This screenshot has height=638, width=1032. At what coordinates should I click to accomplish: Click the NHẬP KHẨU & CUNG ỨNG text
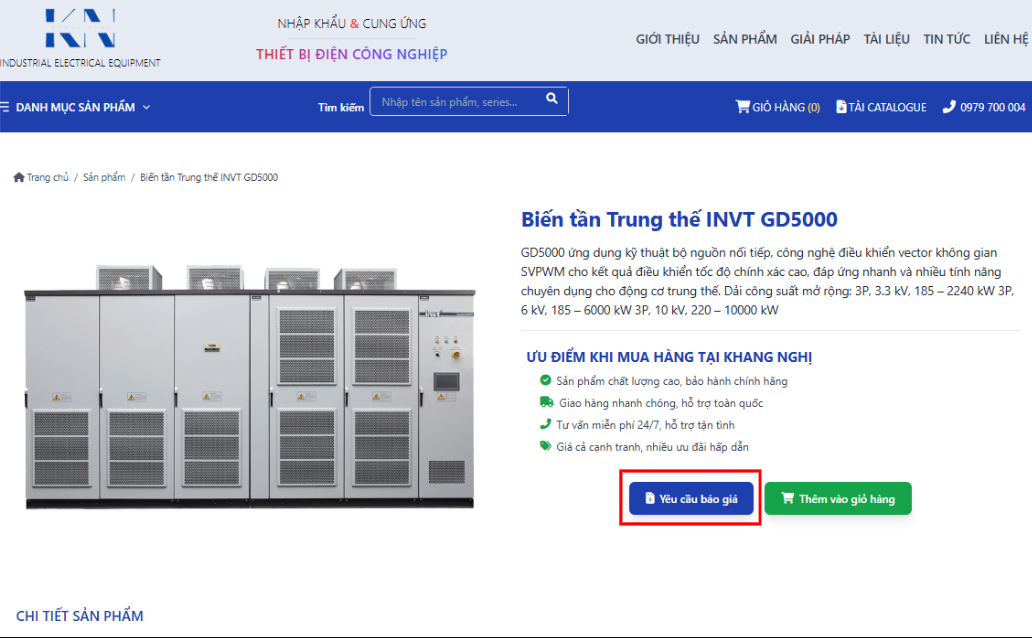(x=351, y=24)
